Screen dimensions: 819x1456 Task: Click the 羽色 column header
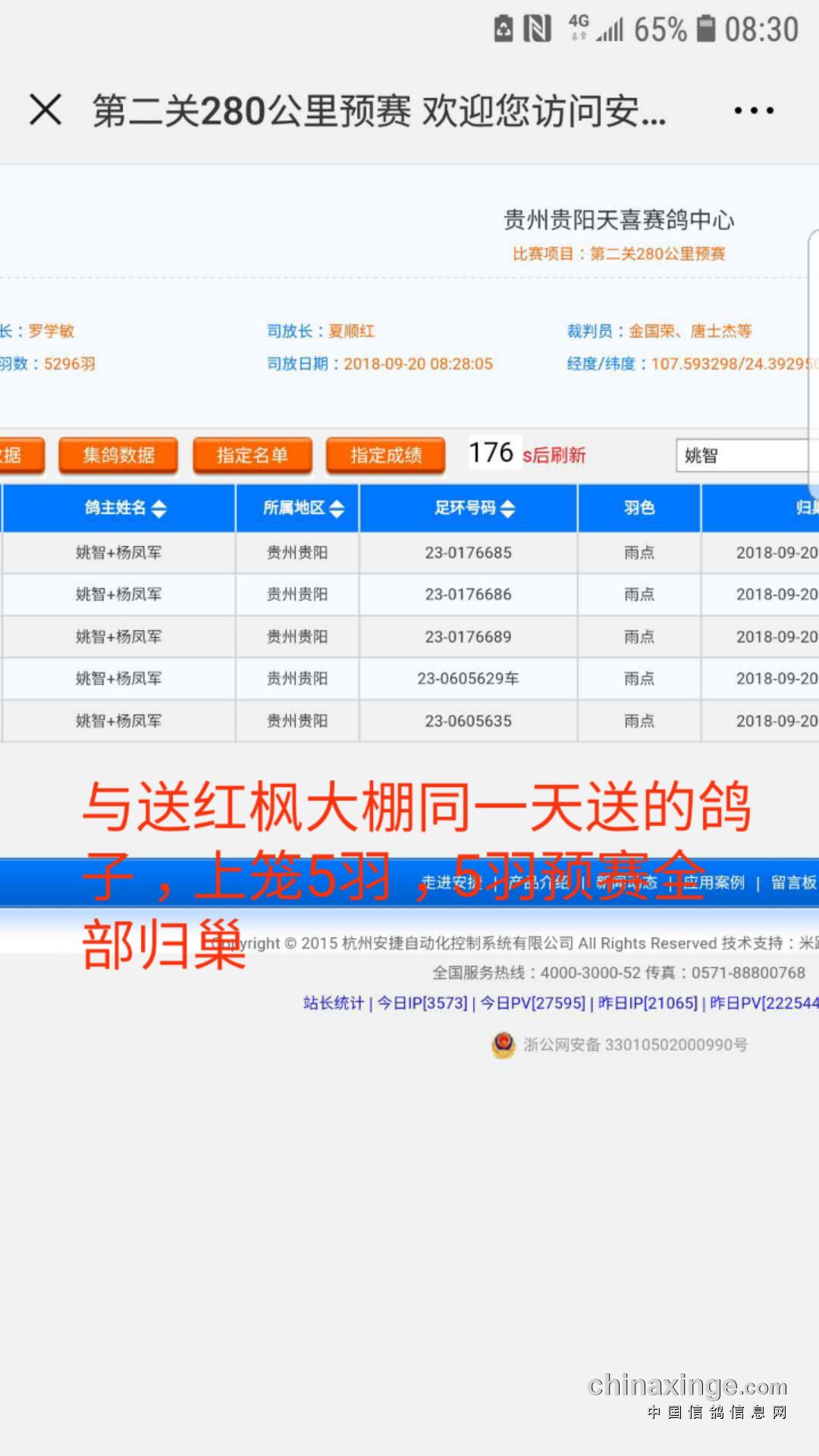coord(639,508)
